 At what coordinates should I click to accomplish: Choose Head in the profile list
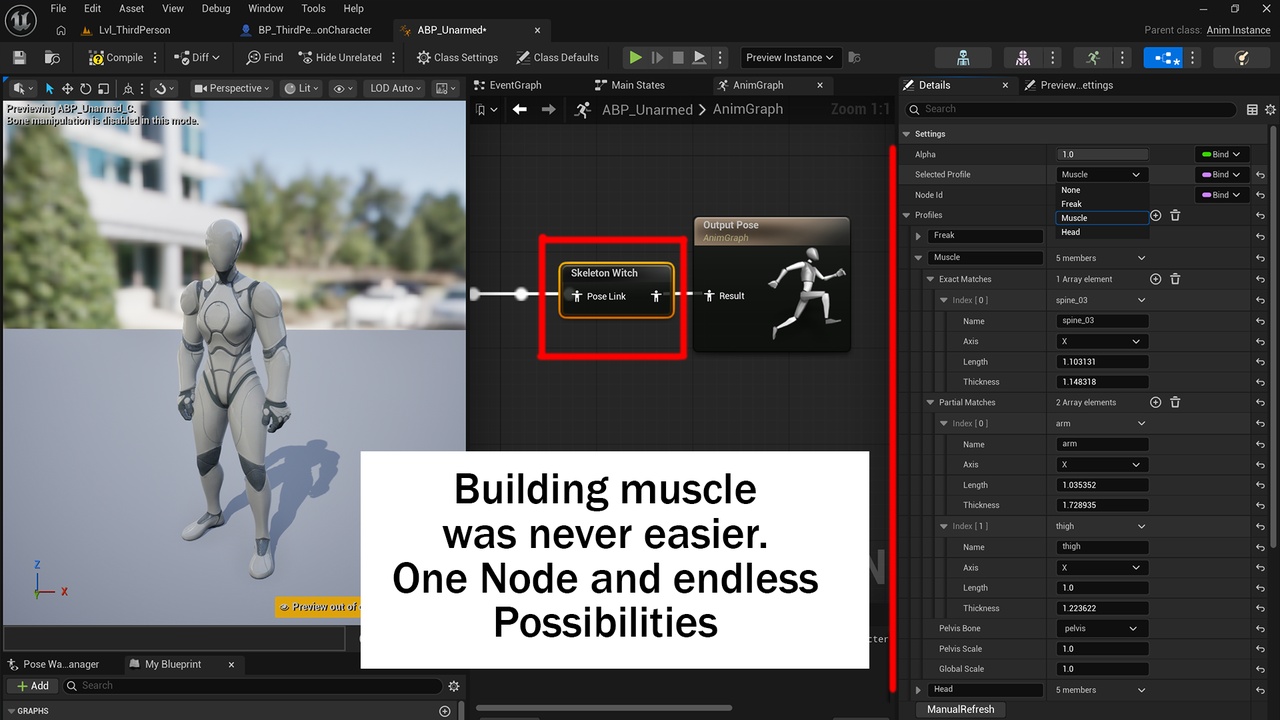(x=1102, y=232)
